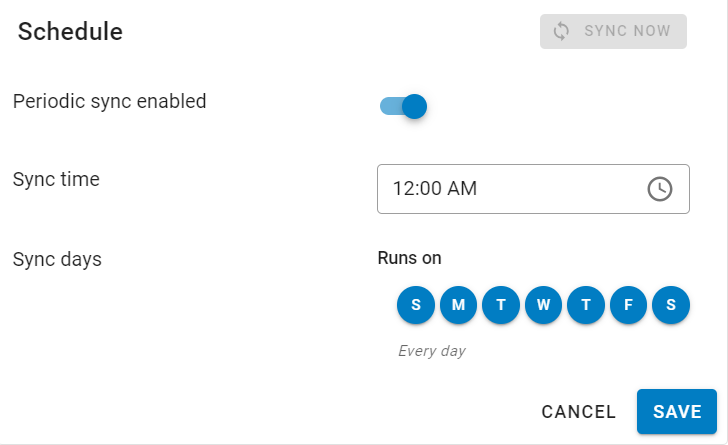Toggle Sunday in the sync days

[416, 305]
